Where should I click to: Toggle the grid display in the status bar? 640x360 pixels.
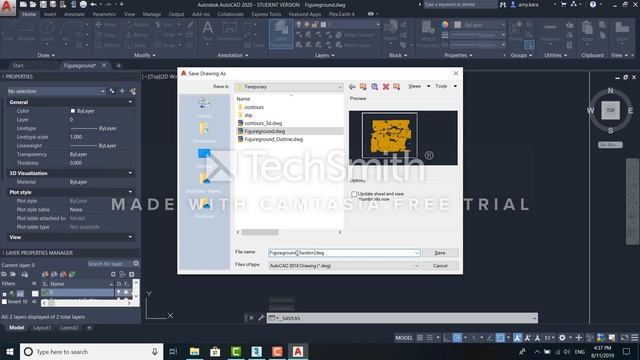pyautogui.click(x=420, y=338)
